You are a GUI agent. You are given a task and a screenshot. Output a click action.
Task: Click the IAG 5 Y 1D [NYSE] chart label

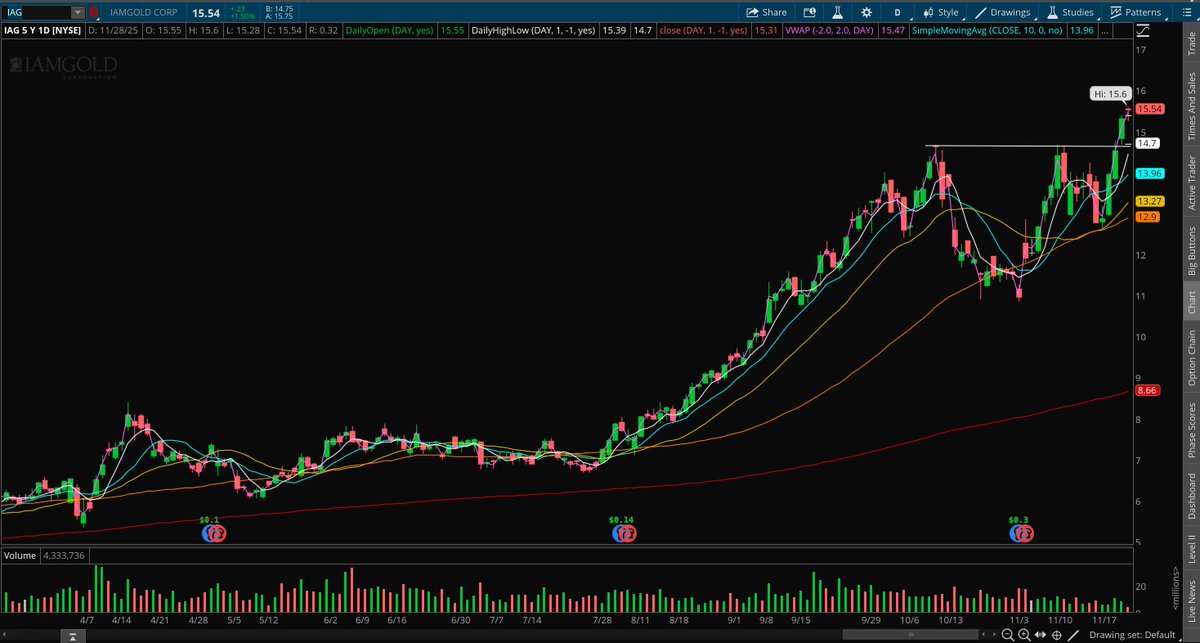point(41,31)
